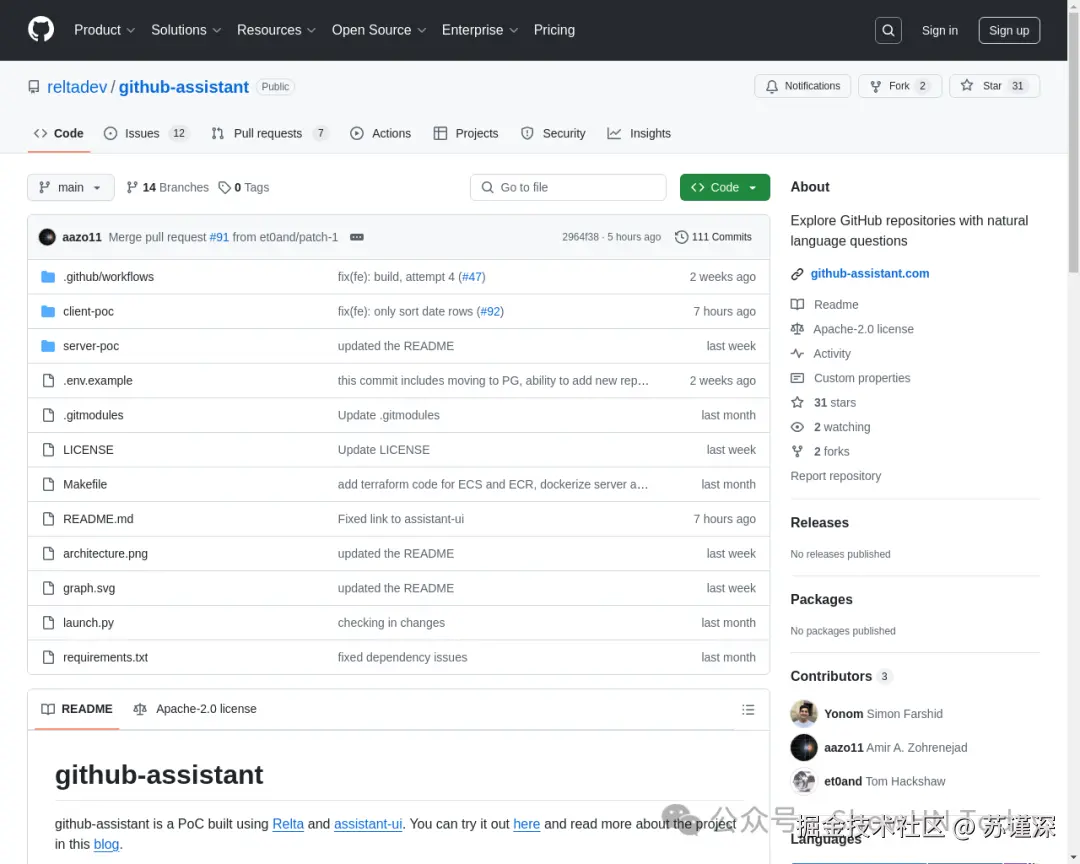Expand the Solutions menu
Screen dimensions: 1080x864
click(x=186, y=30)
